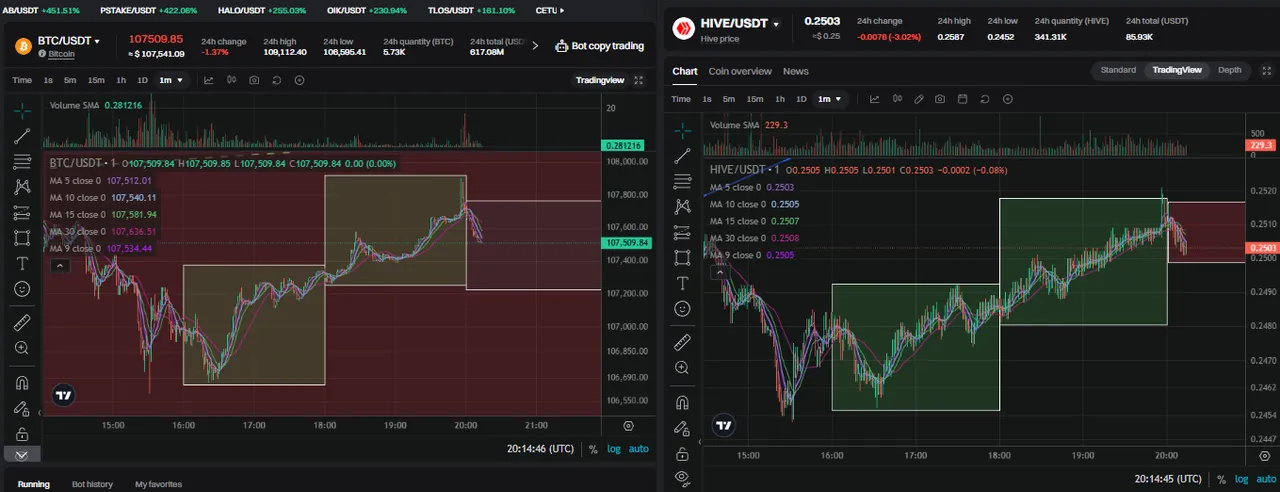Viewport: 1280px width, 492px height.
Task: Expand the 1m interval dropdown on BTC chart
Action: coord(172,80)
